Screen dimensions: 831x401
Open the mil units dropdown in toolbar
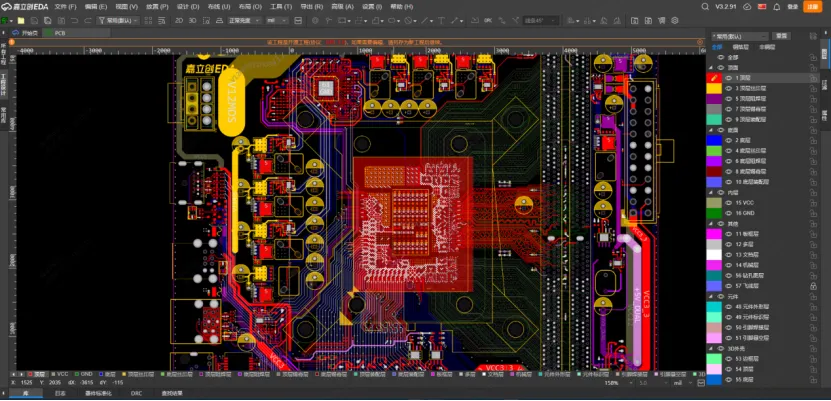(x=277, y=21)
